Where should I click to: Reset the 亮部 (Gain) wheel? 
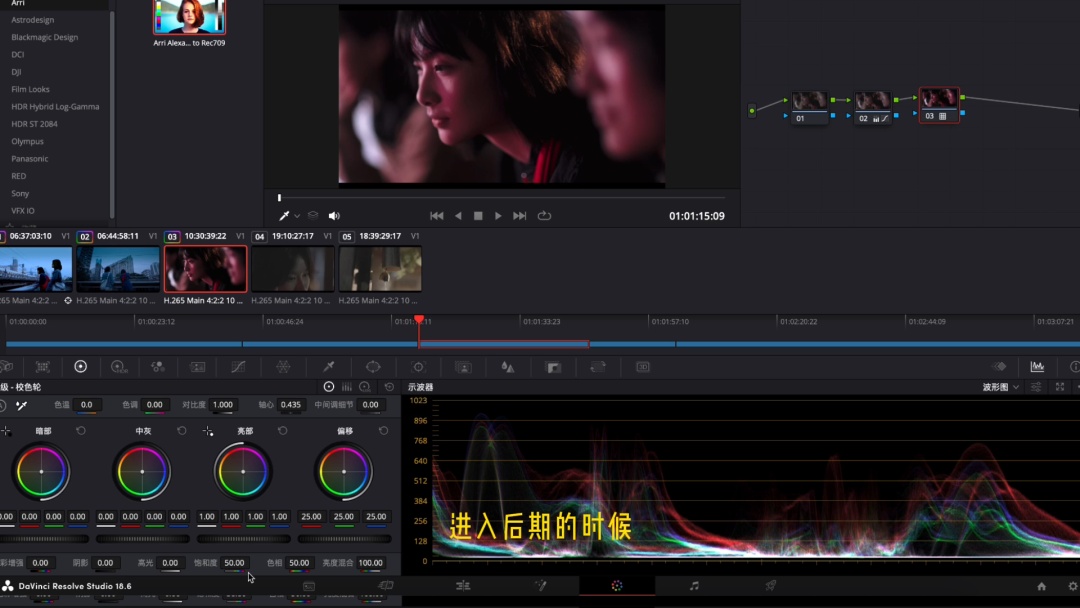(282, 431)
